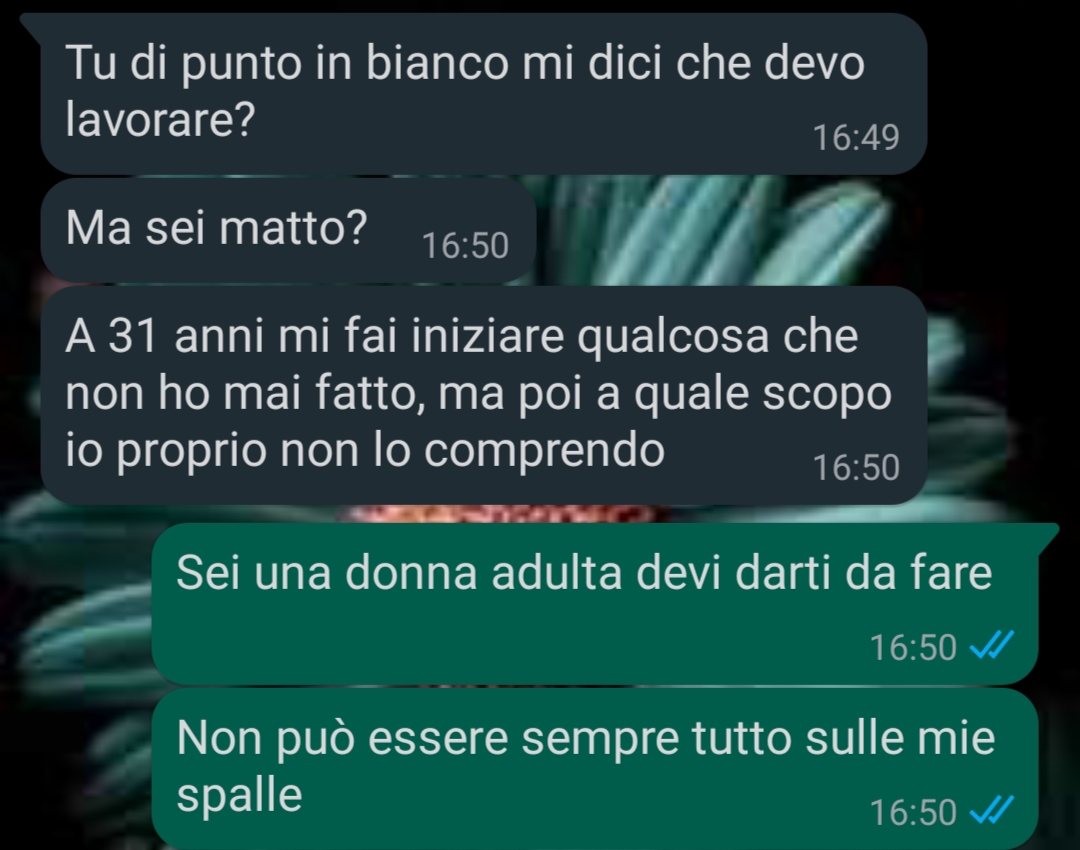
Task: Click the word 'comprendo' in the third message
Action: click(x=544, y=451)
